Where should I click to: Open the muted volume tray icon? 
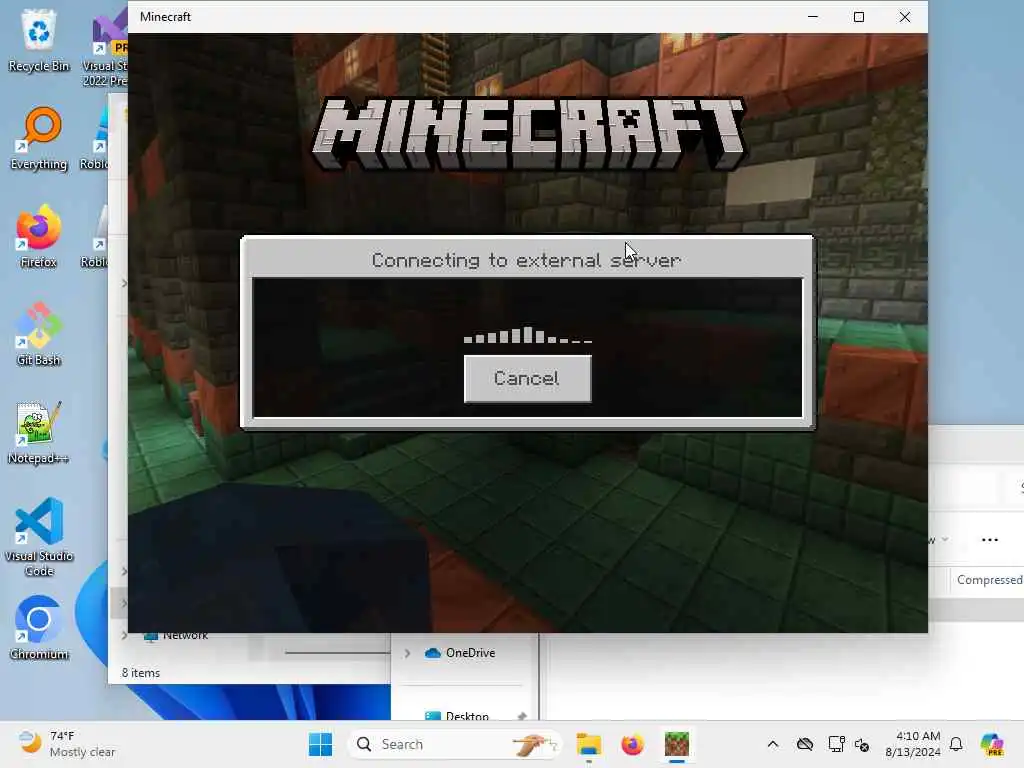[x=862, y=744]
